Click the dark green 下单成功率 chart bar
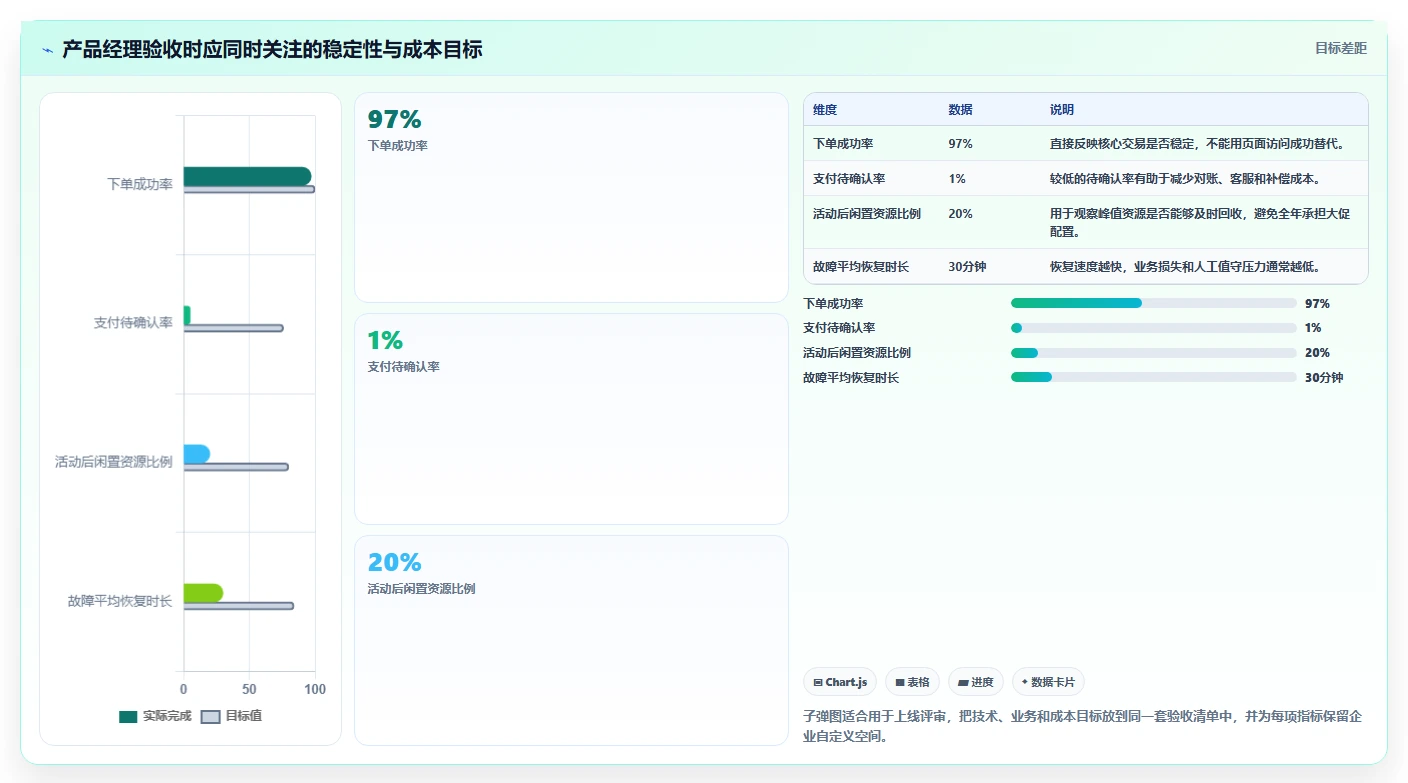The image size is (1408, 783). click(x=247, y=176)
